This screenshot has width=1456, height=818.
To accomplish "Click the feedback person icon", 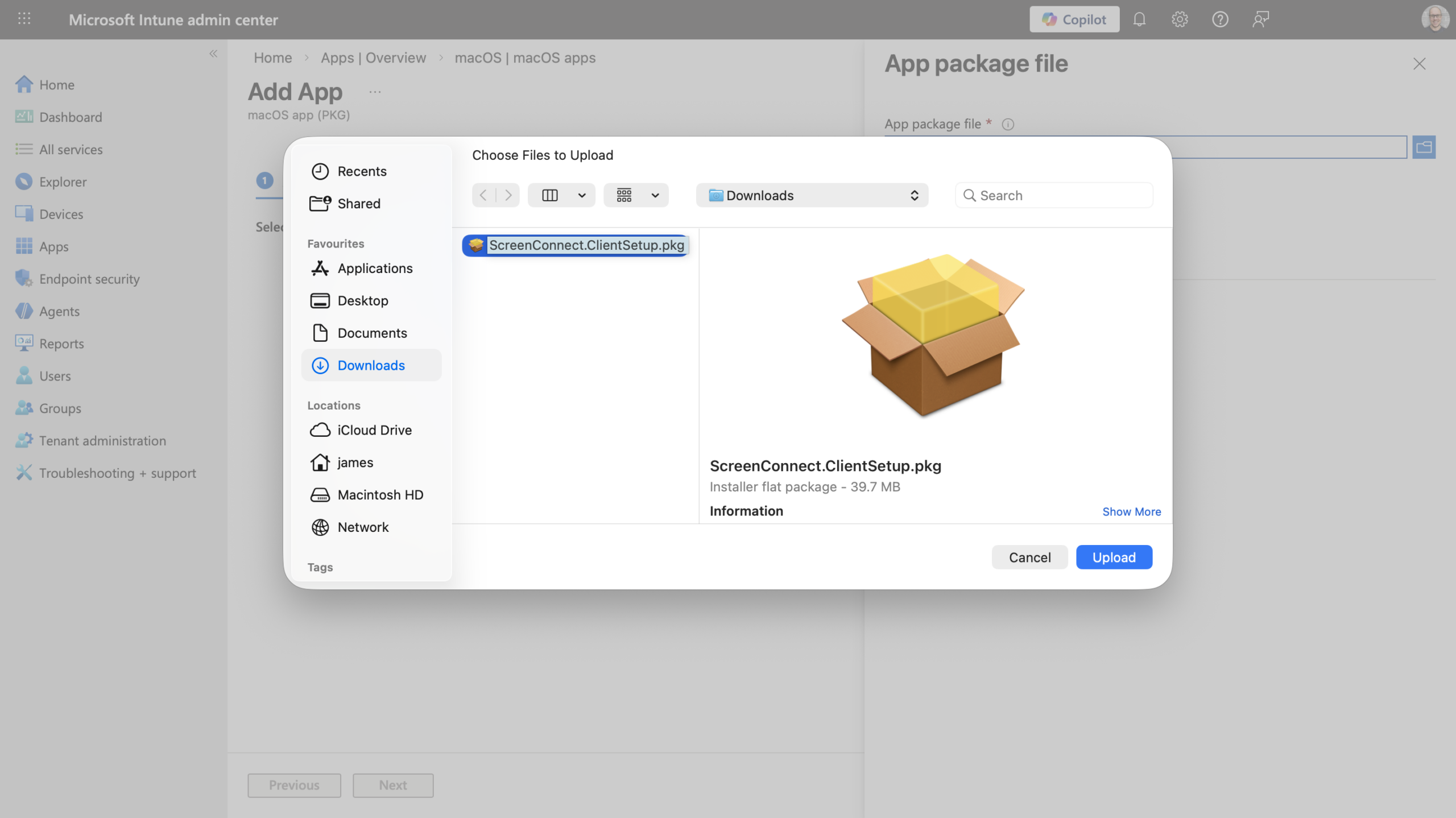I will [x=1260, y=19].
